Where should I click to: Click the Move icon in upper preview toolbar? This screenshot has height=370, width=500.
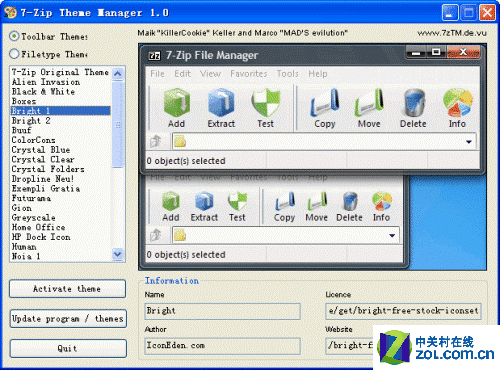click(369, 102)
